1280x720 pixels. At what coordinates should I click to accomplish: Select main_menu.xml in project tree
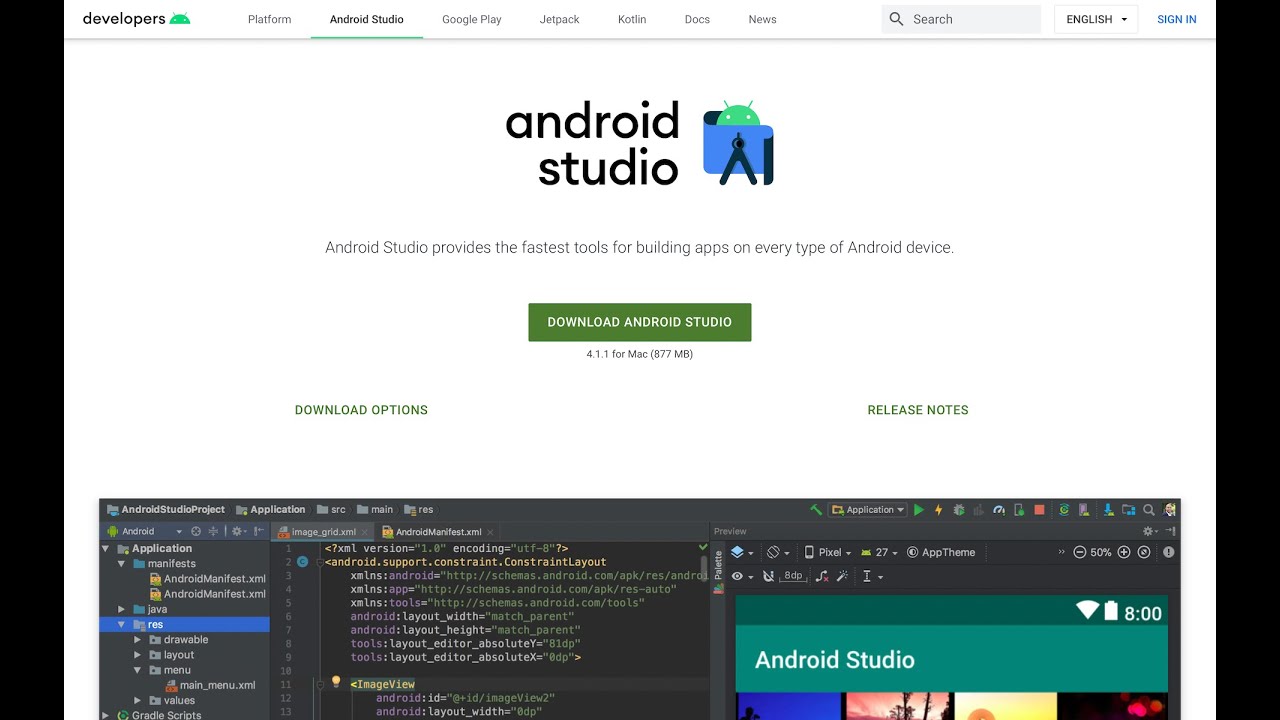[210, 685]
